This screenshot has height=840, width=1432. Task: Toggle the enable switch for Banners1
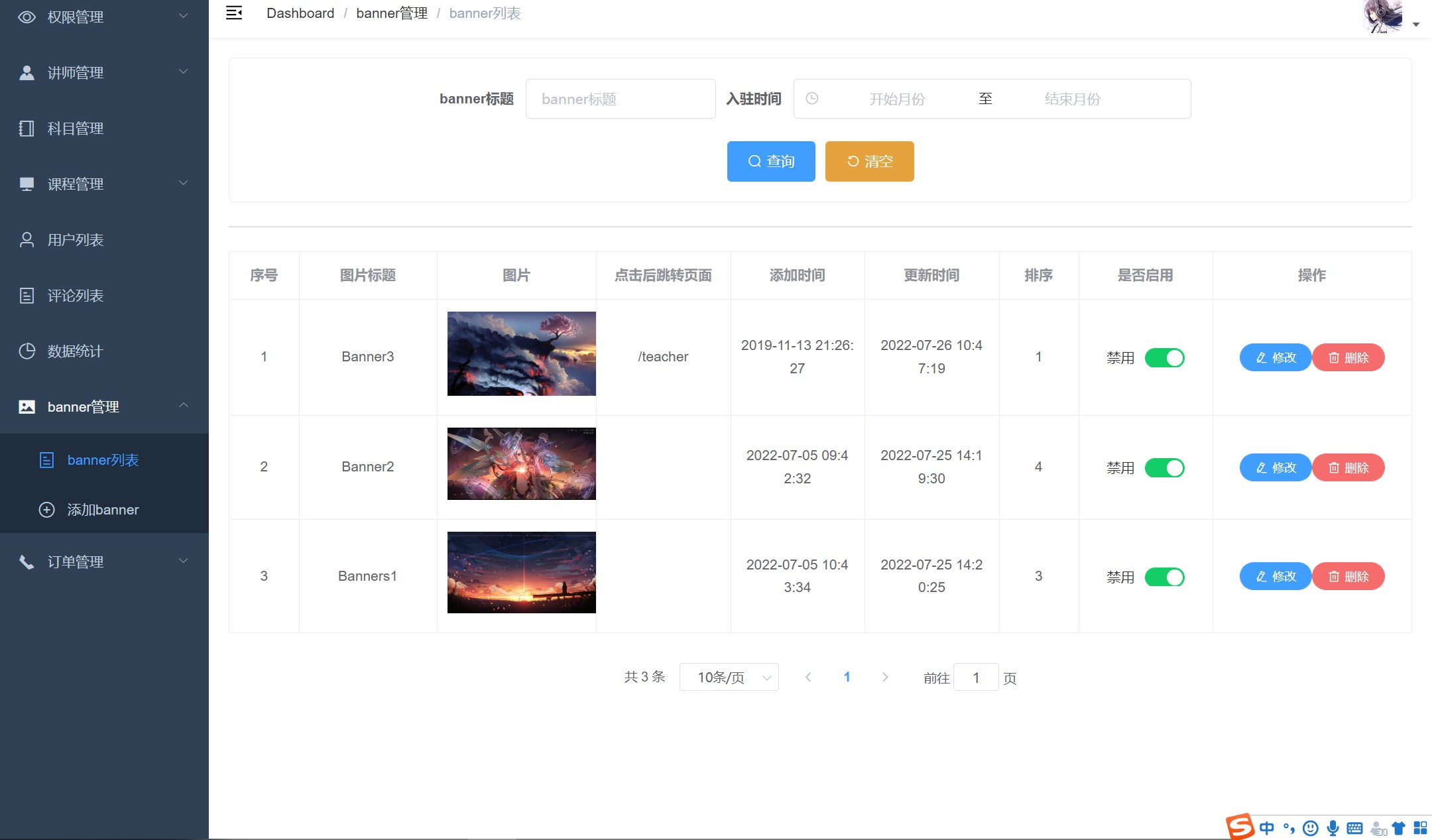pyautogui.click(x=1164, y=577)
